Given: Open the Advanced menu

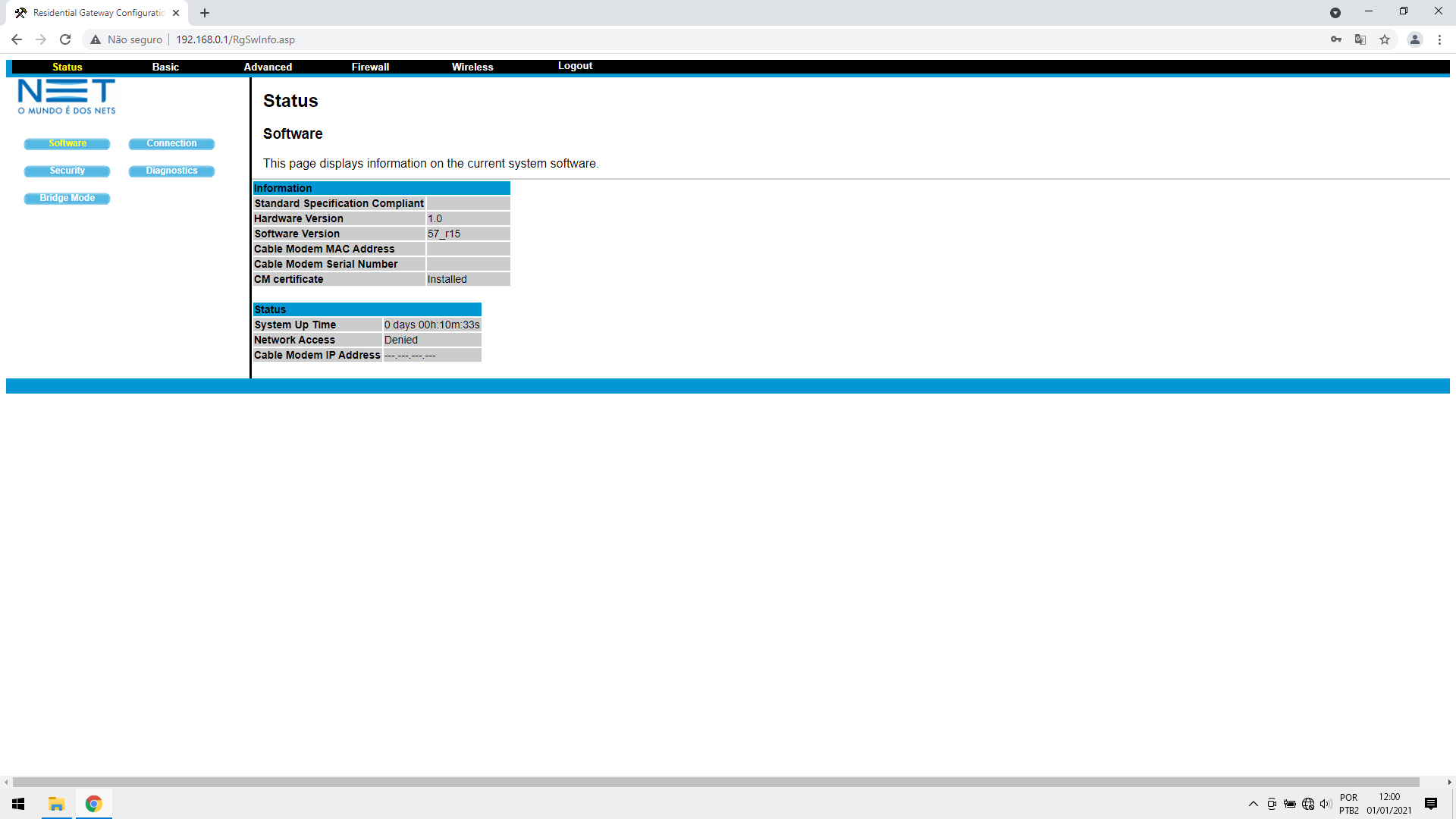Looking at the screenshot, I should pyautogui.click(x=268, y=67).
